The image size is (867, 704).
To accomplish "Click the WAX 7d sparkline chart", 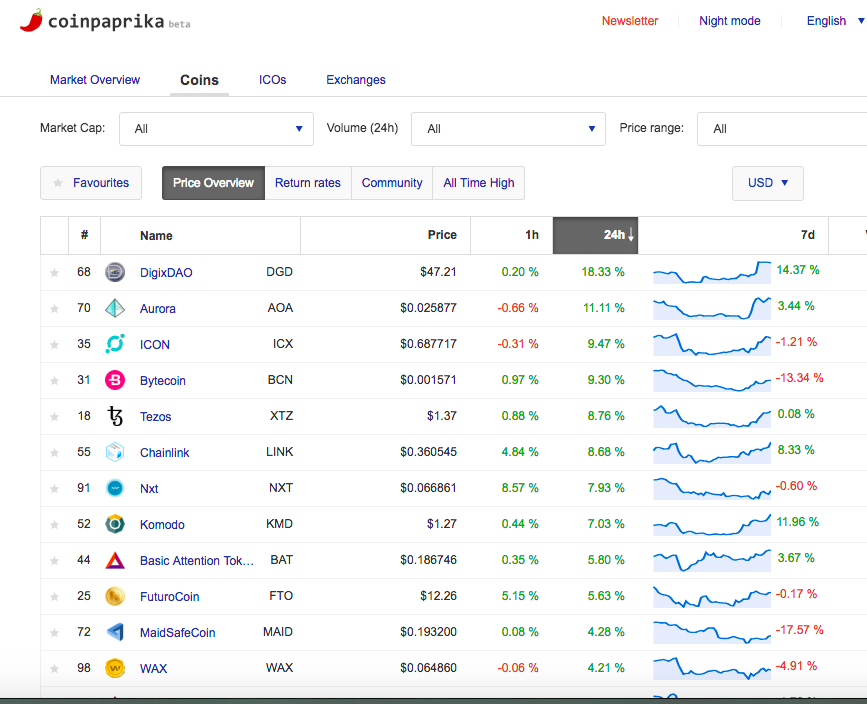I will tap(712, 668).
